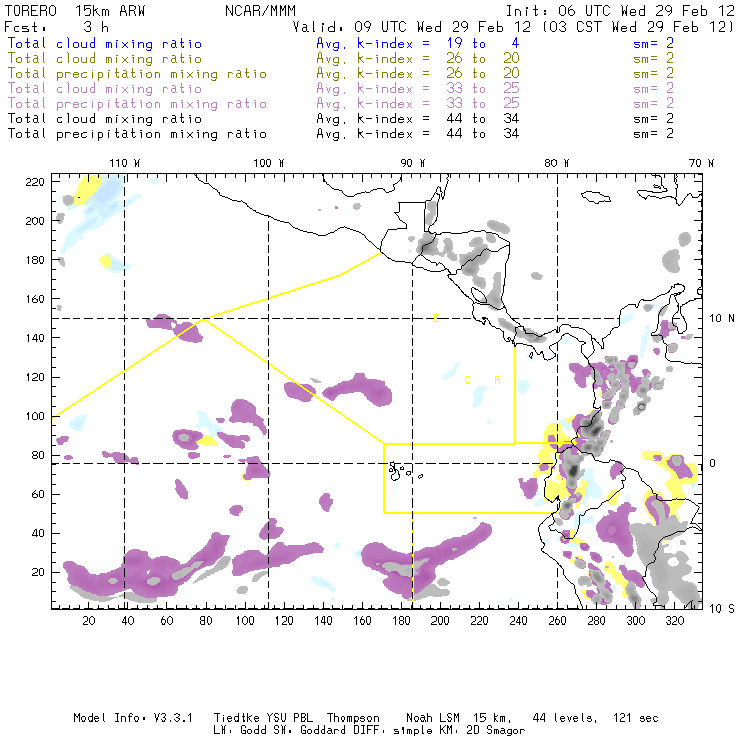This screenshot has width=740, height=740.
Task: Click the "10 N" latitude label
Action: pyautogui.click(x=722, y=319)
